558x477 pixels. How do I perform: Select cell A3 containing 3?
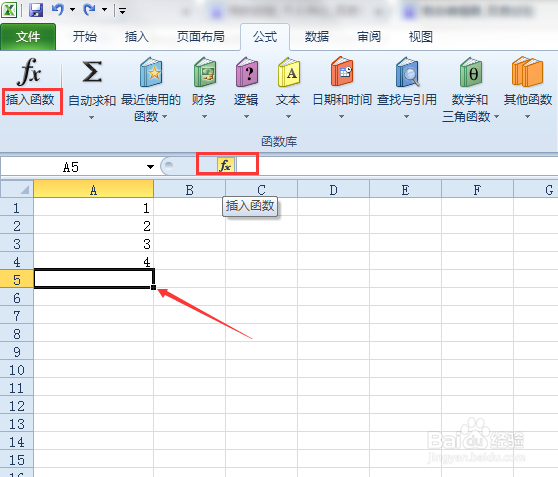(x=94, y=243)
